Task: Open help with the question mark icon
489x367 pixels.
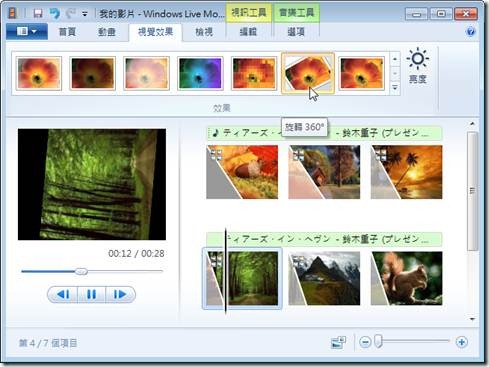Action: [471, 32]
